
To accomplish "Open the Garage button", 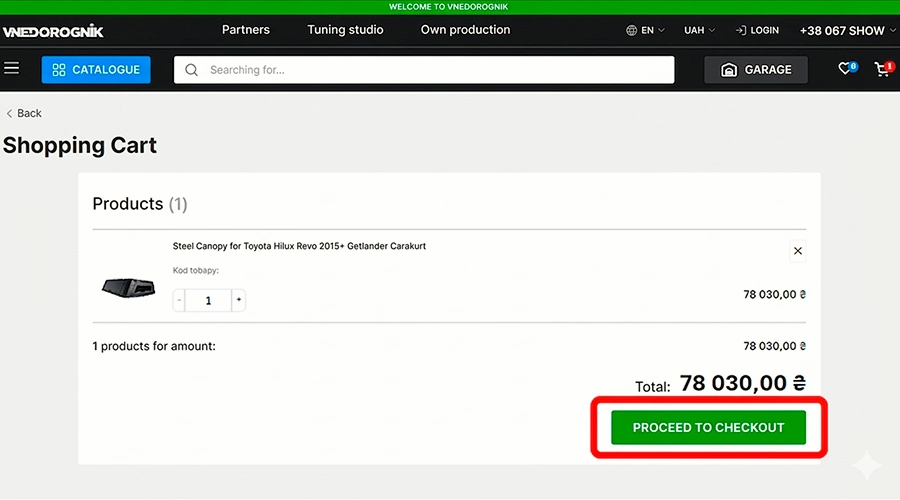I will pyautogui.click(x=756, y=70).
